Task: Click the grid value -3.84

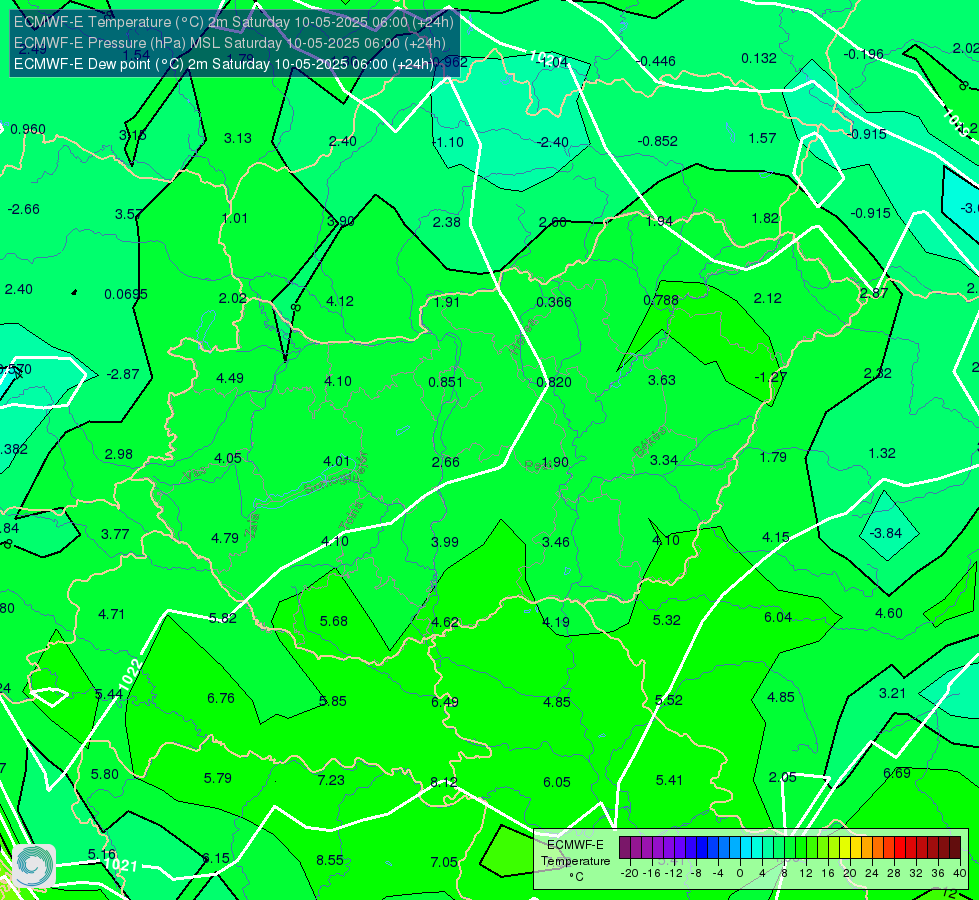Action: 886,533
